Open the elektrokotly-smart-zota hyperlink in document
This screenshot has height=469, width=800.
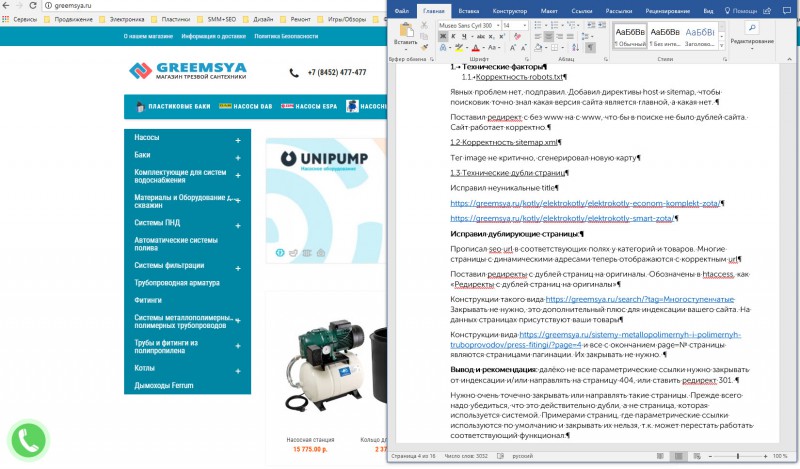pos(562,218)
